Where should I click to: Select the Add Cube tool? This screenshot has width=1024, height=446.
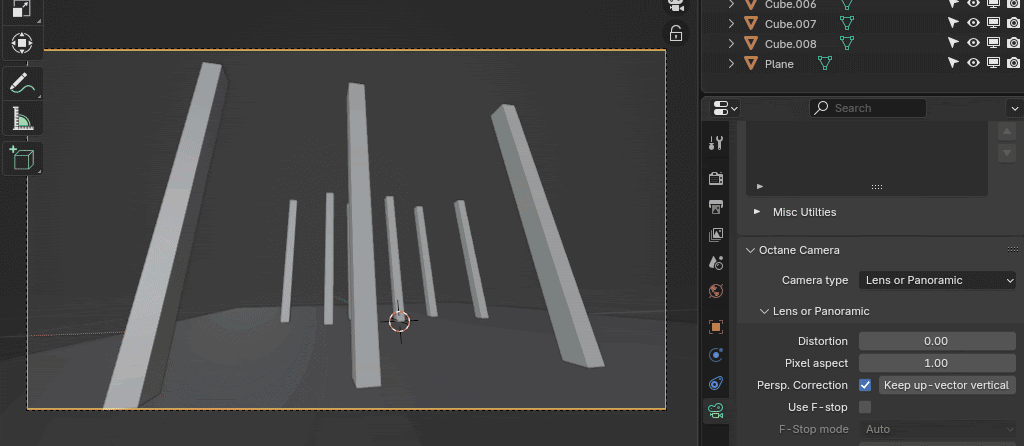click(x=22, y=158)
